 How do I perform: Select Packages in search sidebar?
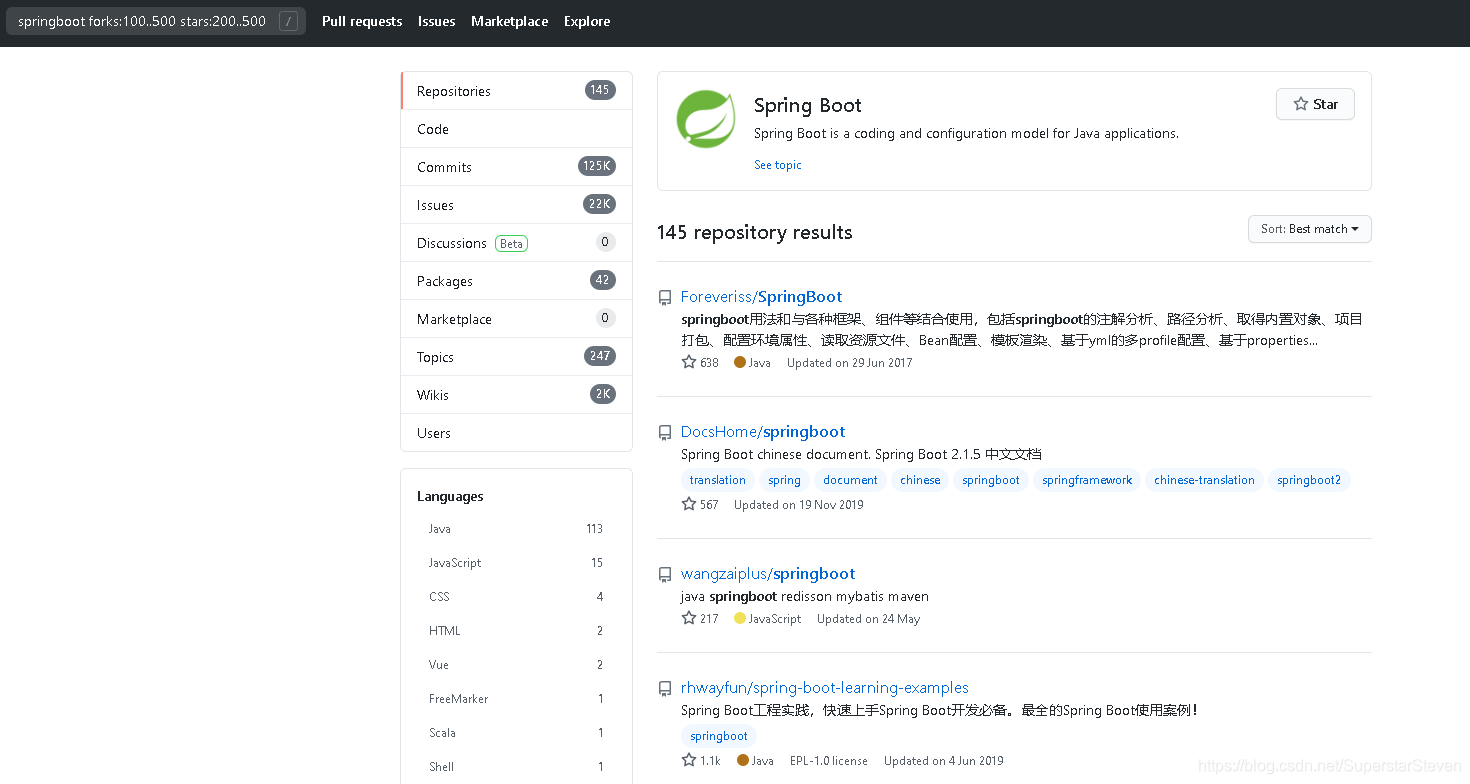(x=516, y=281)
